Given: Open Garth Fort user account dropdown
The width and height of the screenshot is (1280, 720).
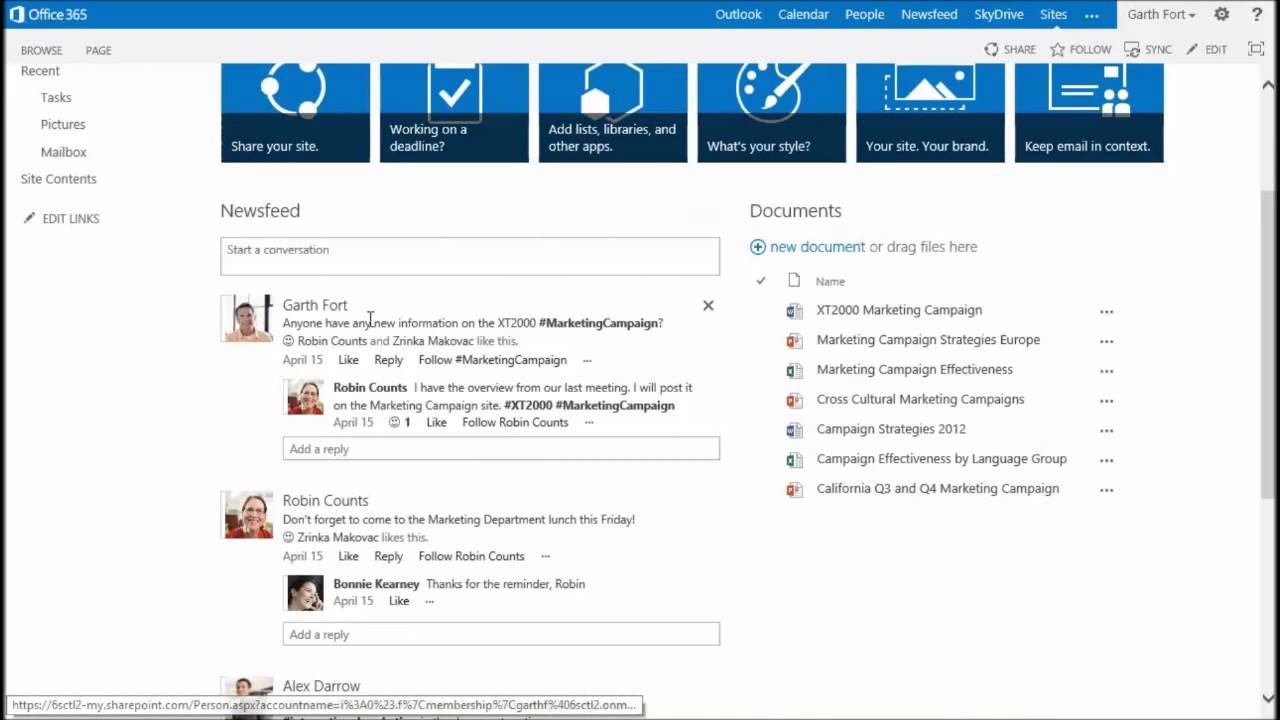Looking at the screenshot, I should (1161, 14).
